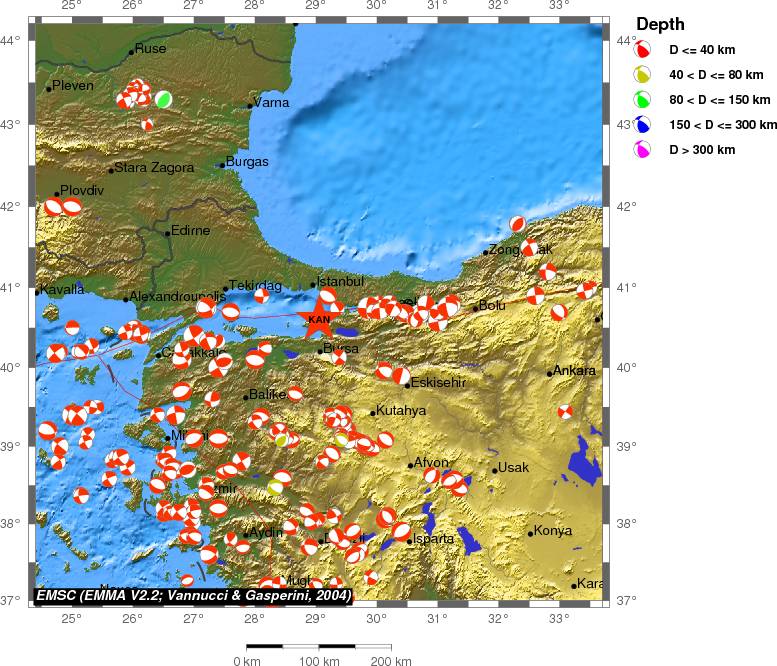Click the Depth legend title
The height and width of the screenshot is (666, 777).
coord(660,24)
